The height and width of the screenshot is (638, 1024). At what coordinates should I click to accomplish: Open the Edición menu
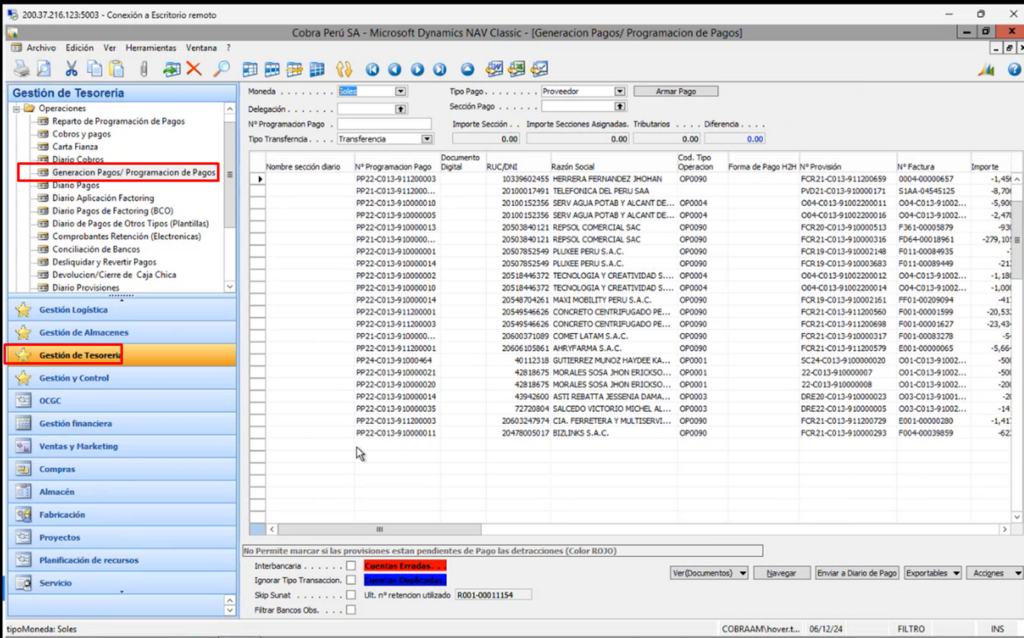click(x=79, y=48)
